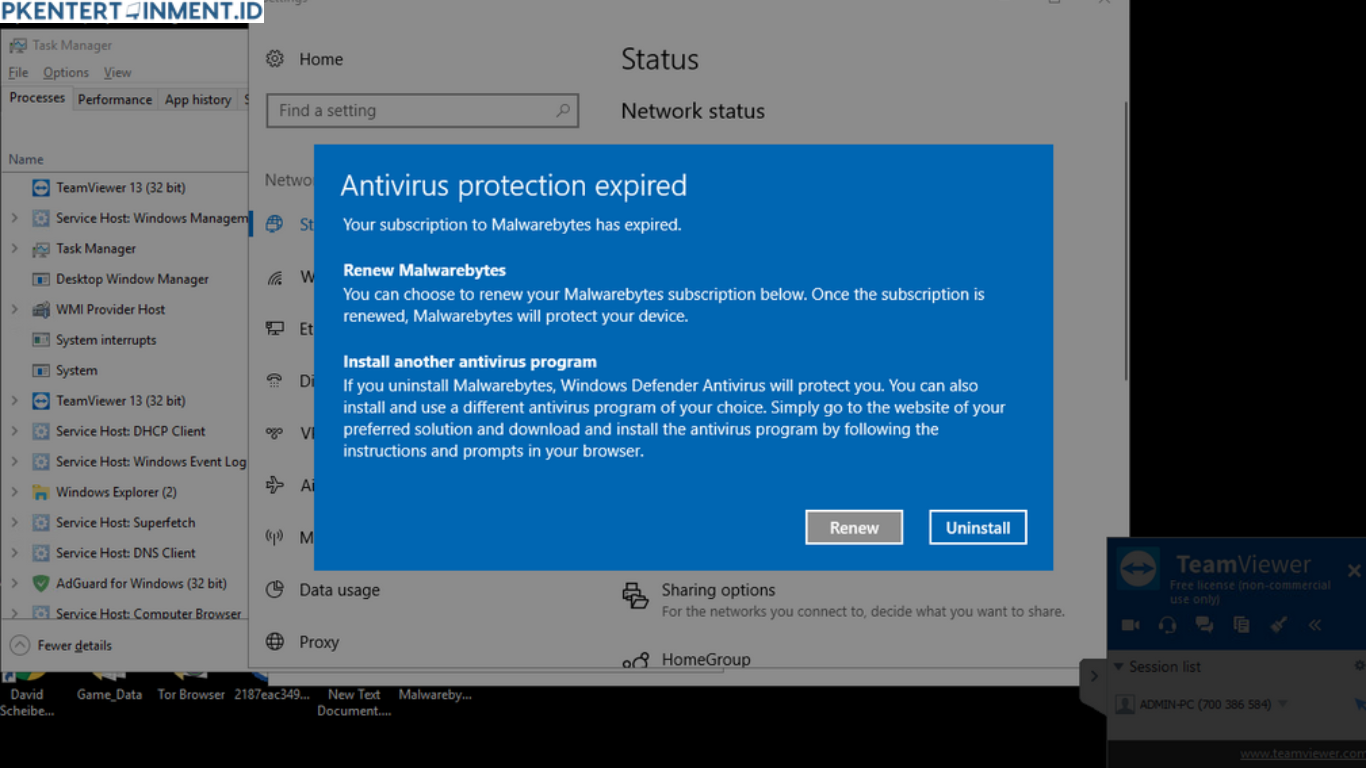Open Session list settings gear in TeamViewer

1359,666
